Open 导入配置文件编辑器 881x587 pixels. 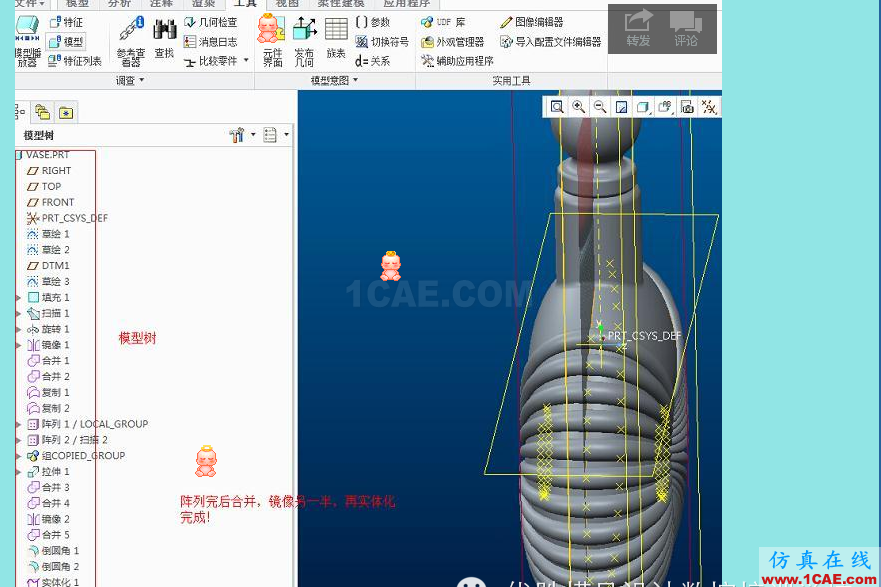tap(551, 42)
